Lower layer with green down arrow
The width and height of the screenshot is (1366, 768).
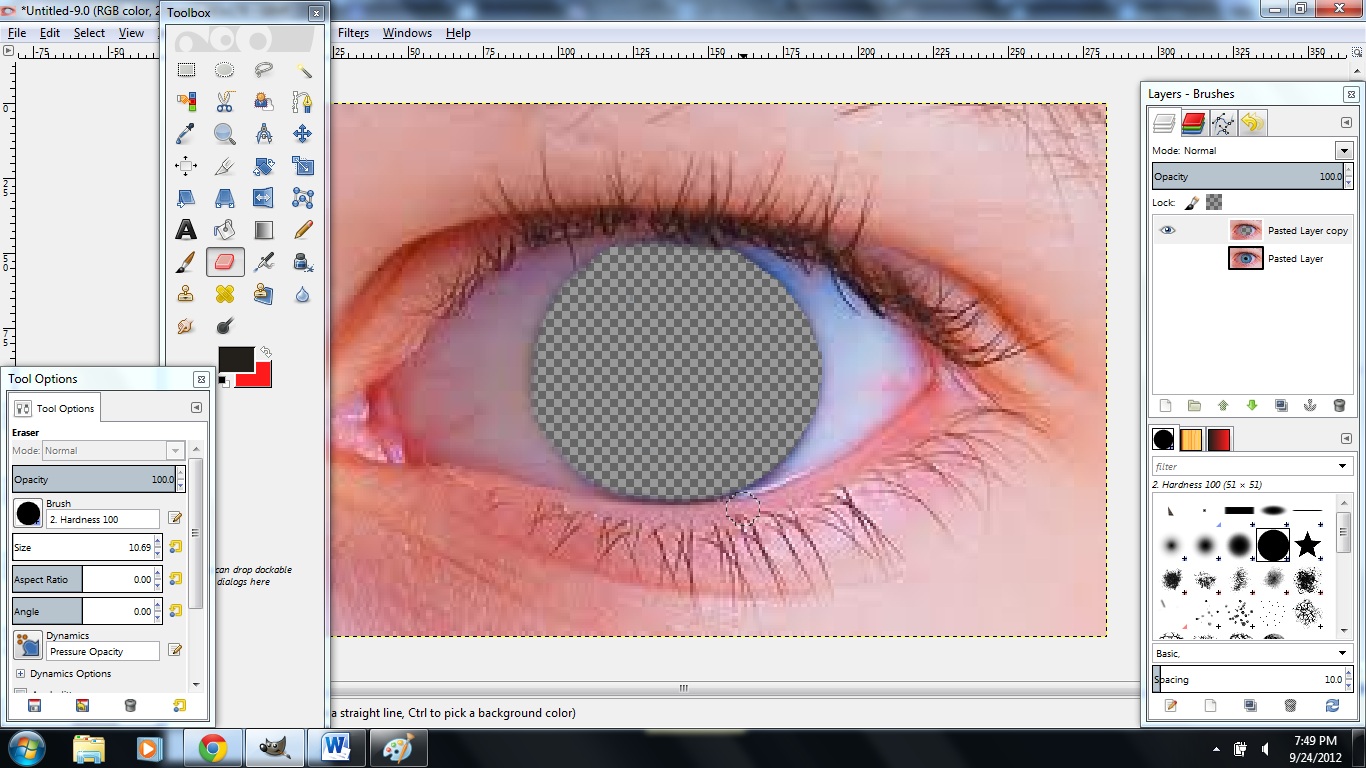tap(1252, 406)
